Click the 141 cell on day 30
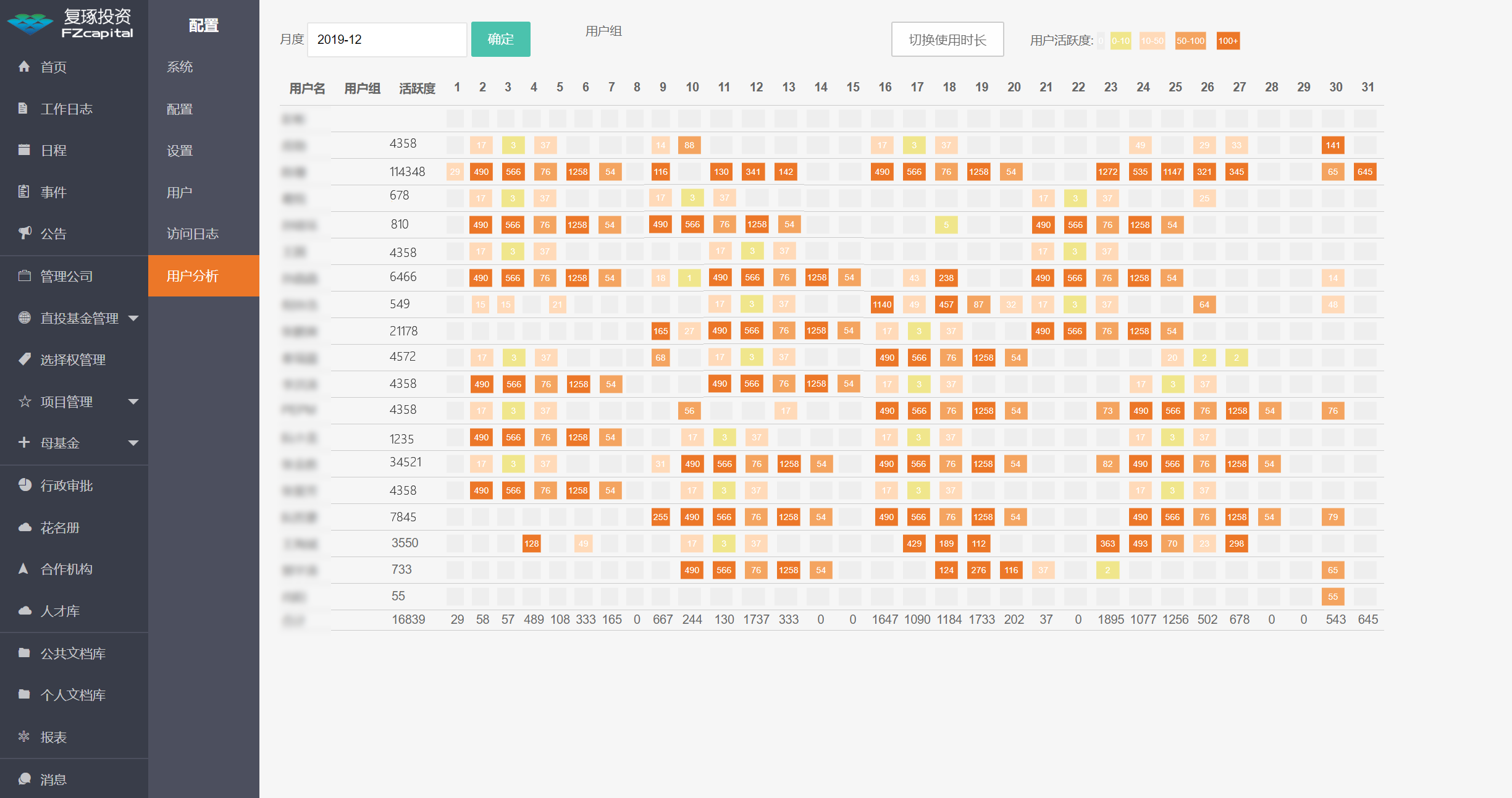Screen dimensions: 1512x798 coord(1333,145)
